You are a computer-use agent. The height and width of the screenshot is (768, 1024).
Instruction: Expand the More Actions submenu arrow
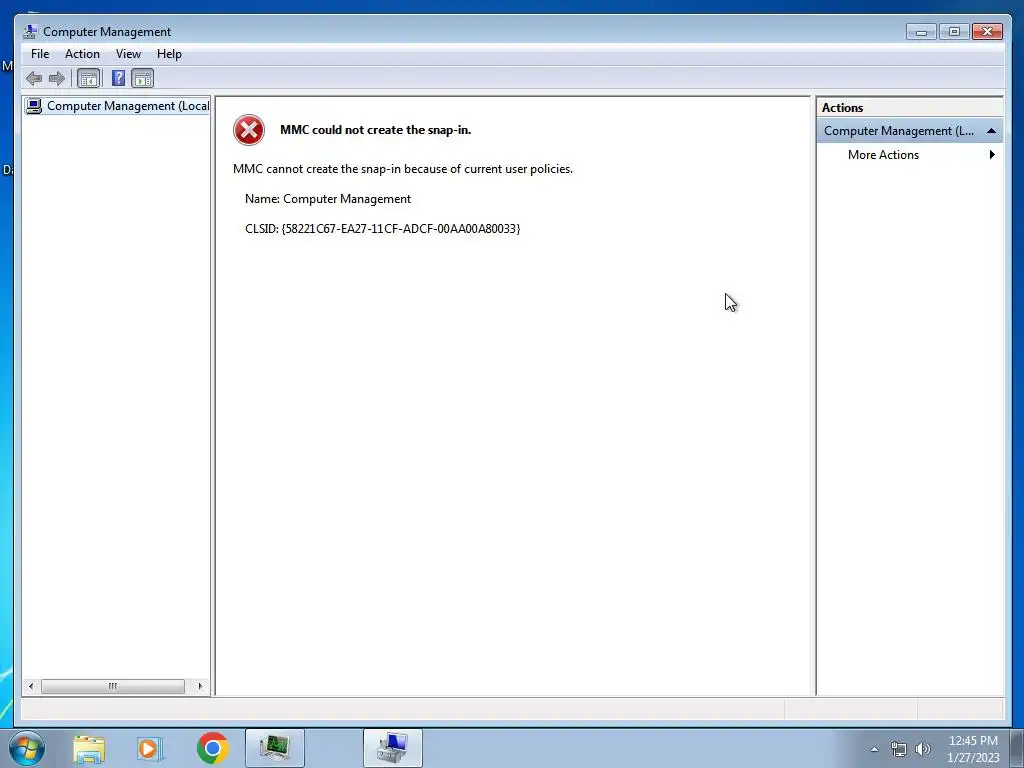point(992,155)
